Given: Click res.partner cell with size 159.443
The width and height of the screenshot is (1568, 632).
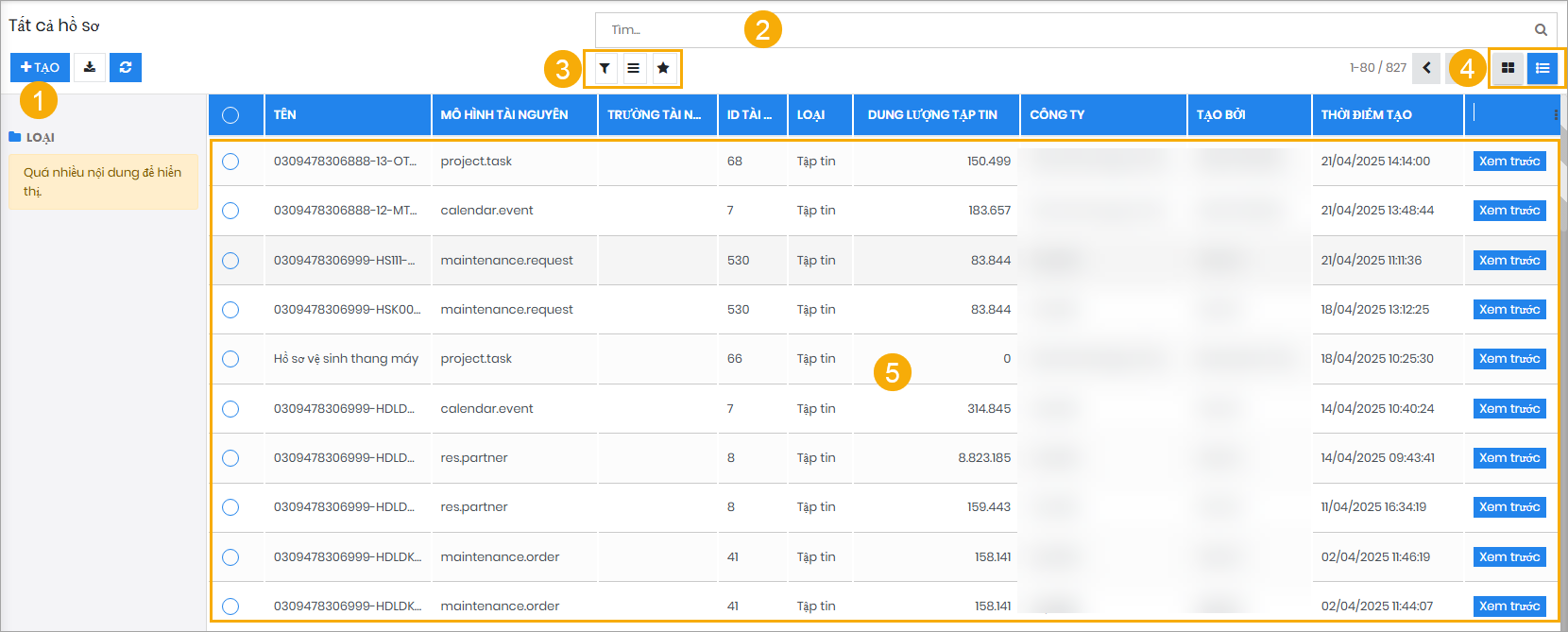Looking at the screenshot, I should [x=474, y=507].
